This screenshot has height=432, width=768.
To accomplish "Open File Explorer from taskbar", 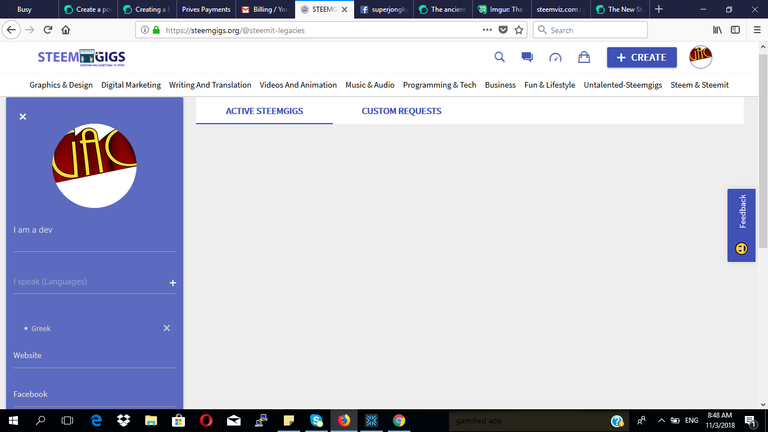I will (151, 421).
